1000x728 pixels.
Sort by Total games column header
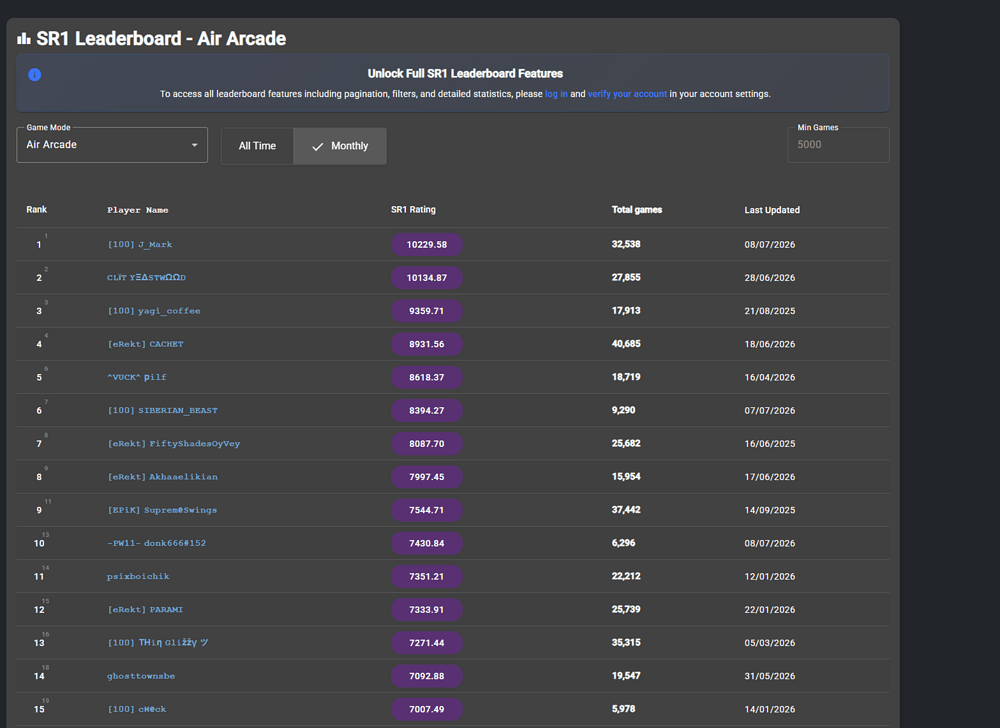point(636,210)
